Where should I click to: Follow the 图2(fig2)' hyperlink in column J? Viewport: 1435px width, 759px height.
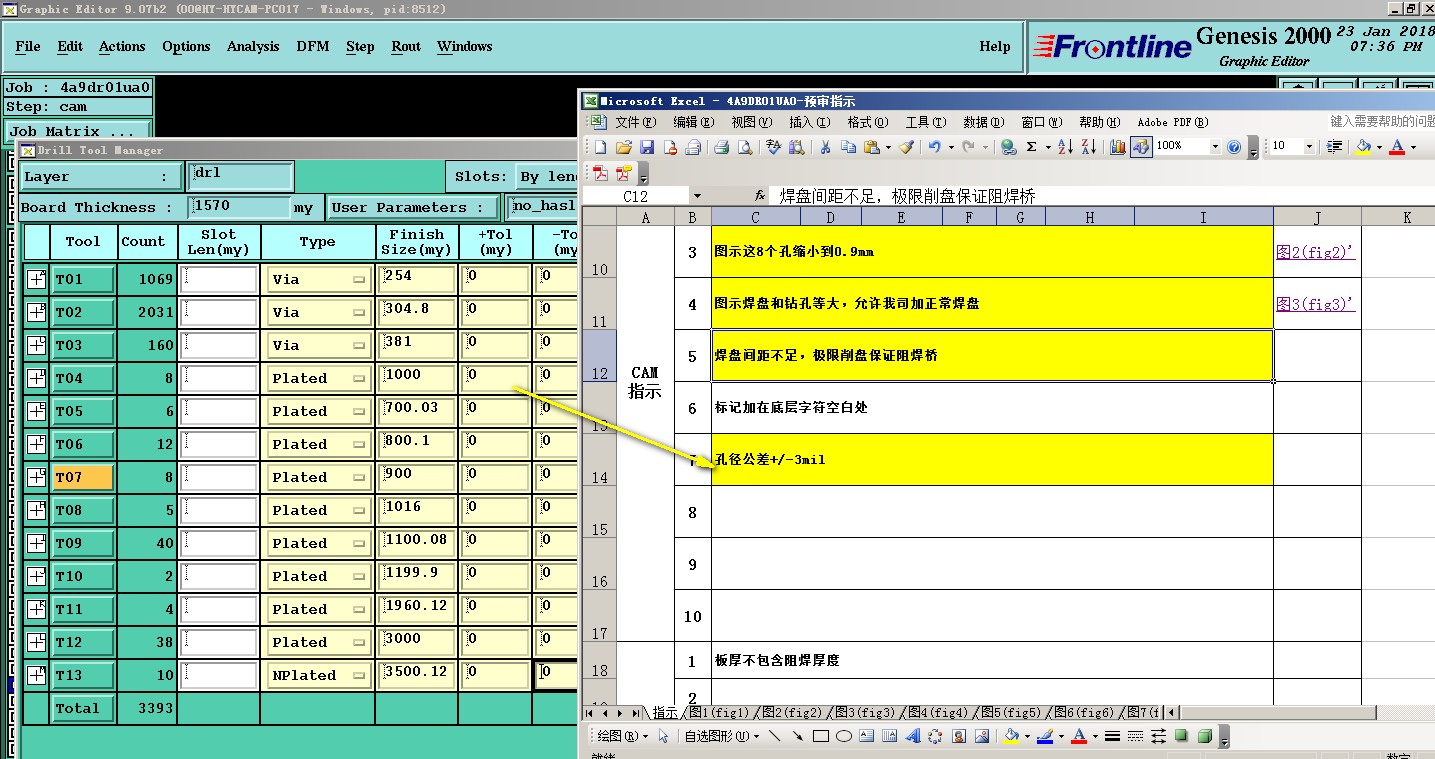[1315, 252]
